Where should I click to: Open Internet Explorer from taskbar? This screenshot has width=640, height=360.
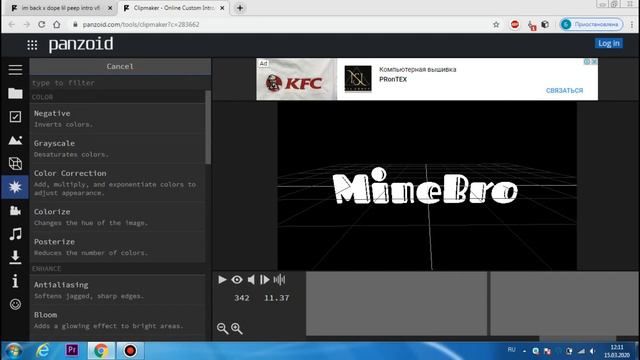point(42,351)
